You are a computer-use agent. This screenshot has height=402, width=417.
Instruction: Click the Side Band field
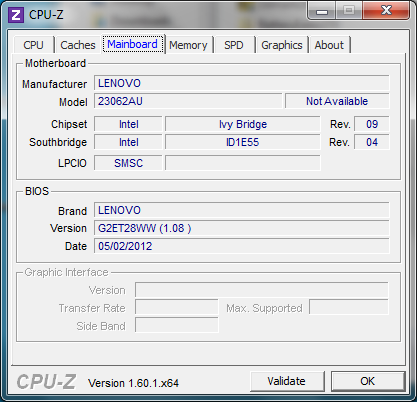coord(177,325)
